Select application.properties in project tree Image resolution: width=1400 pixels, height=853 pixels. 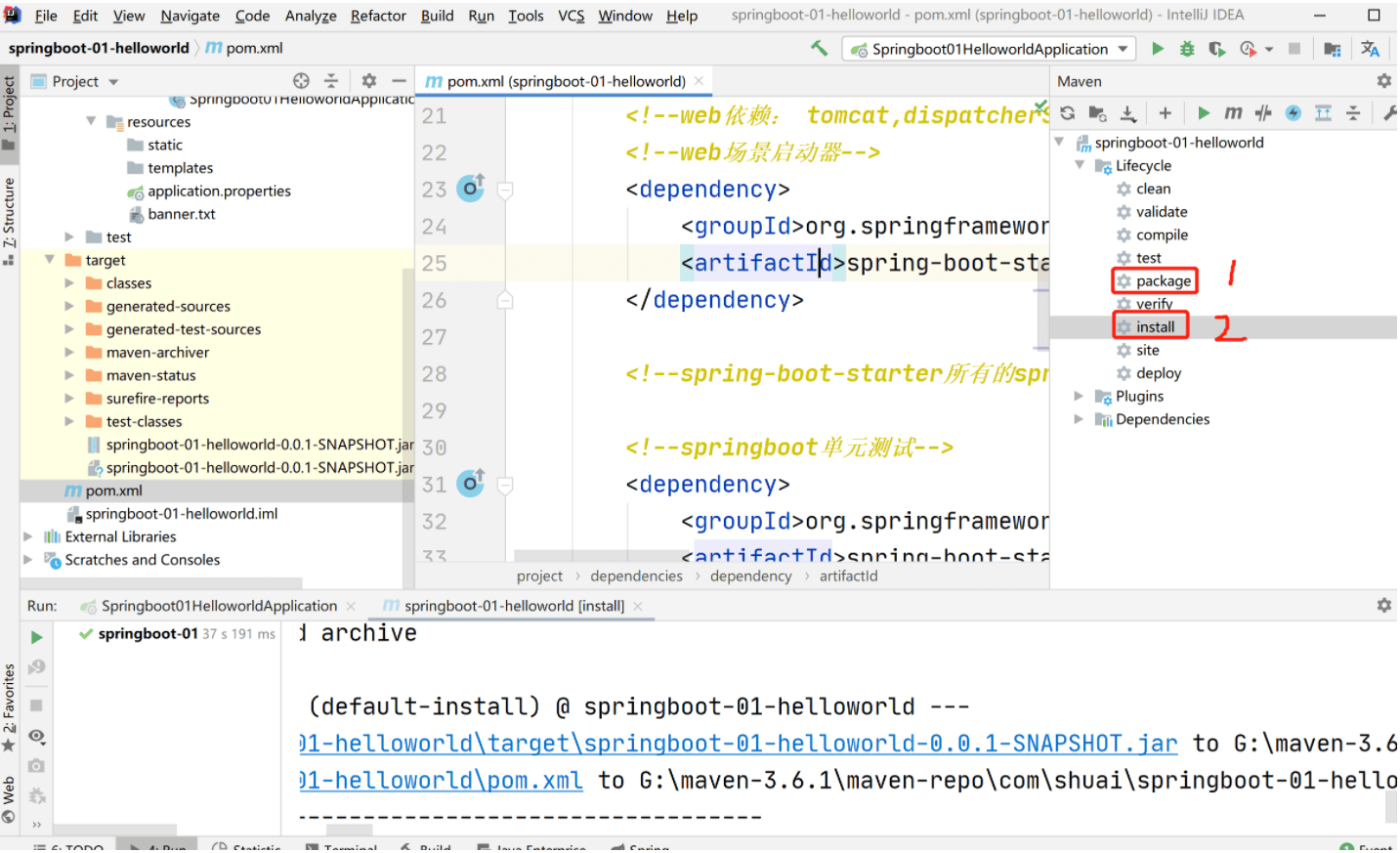pos(219,191)
